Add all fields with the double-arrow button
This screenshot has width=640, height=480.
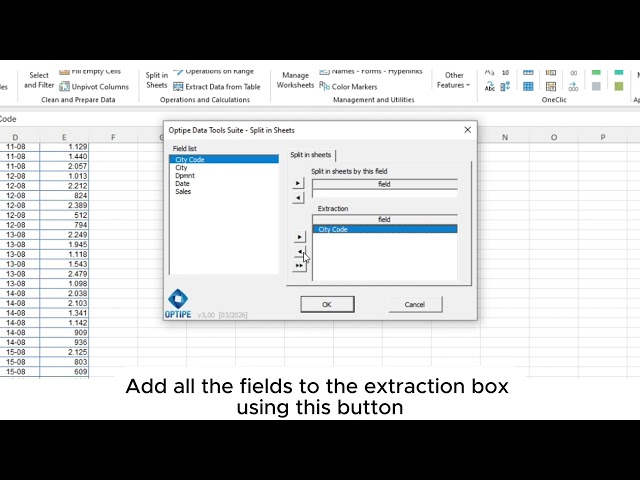coord(299,266)
